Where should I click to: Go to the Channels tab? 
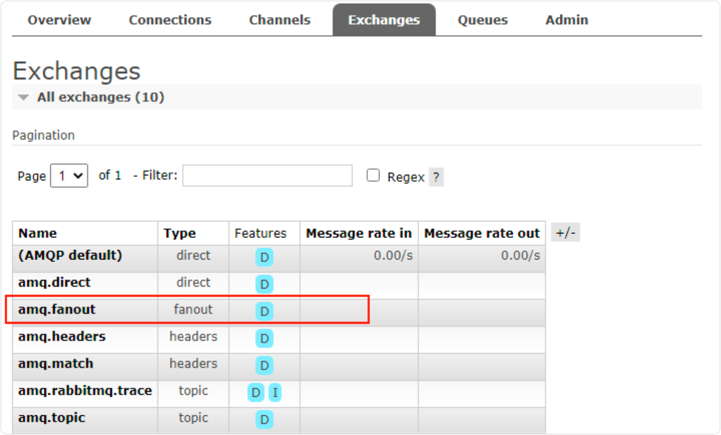tap(280, 20)
